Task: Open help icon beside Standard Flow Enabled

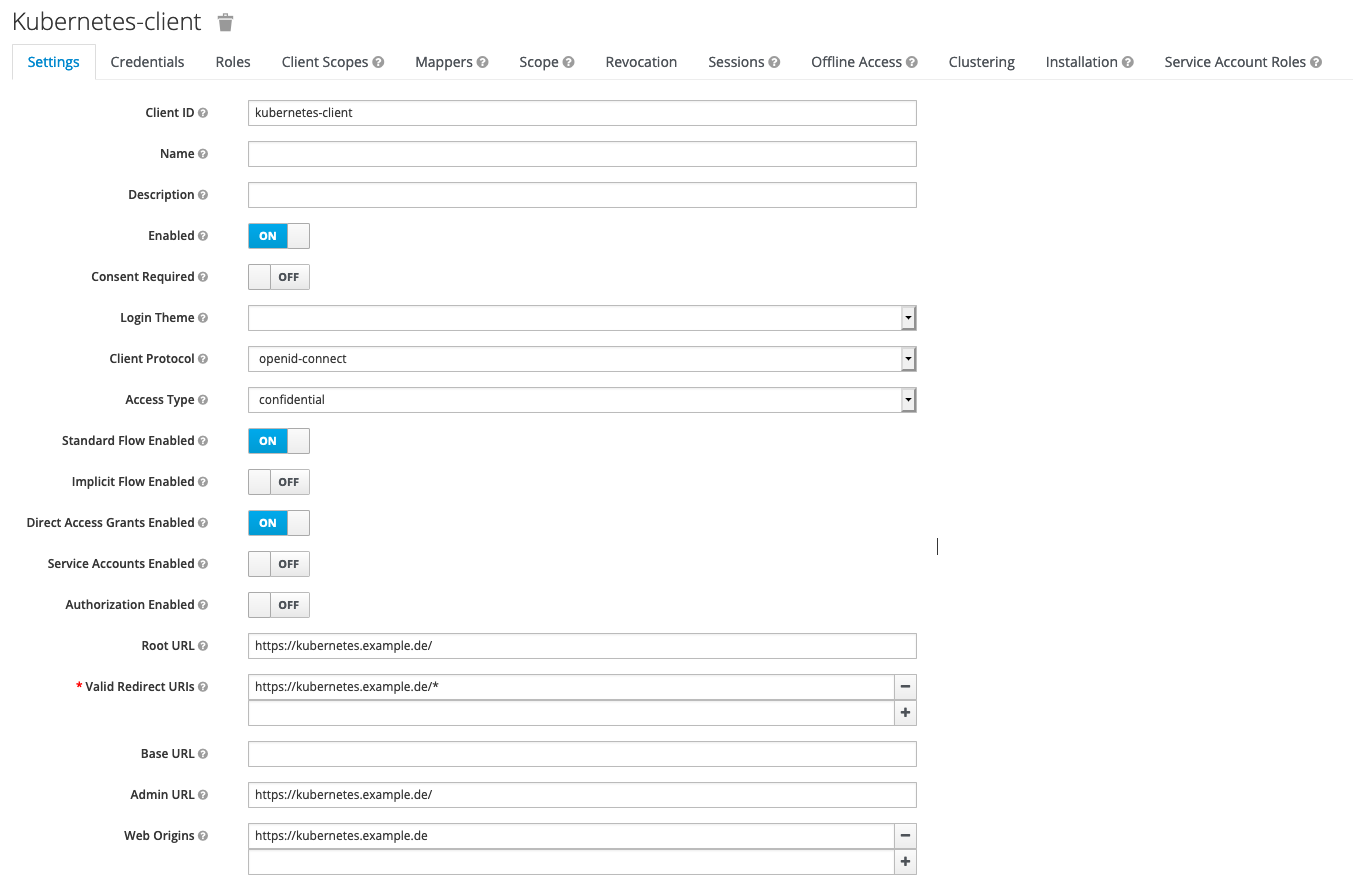Action: tap(203, 441)
